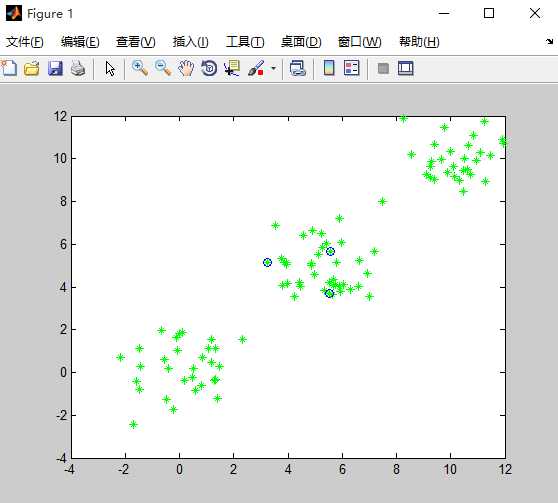Open a file with the folder icon
558x503 pixels.
32,68
